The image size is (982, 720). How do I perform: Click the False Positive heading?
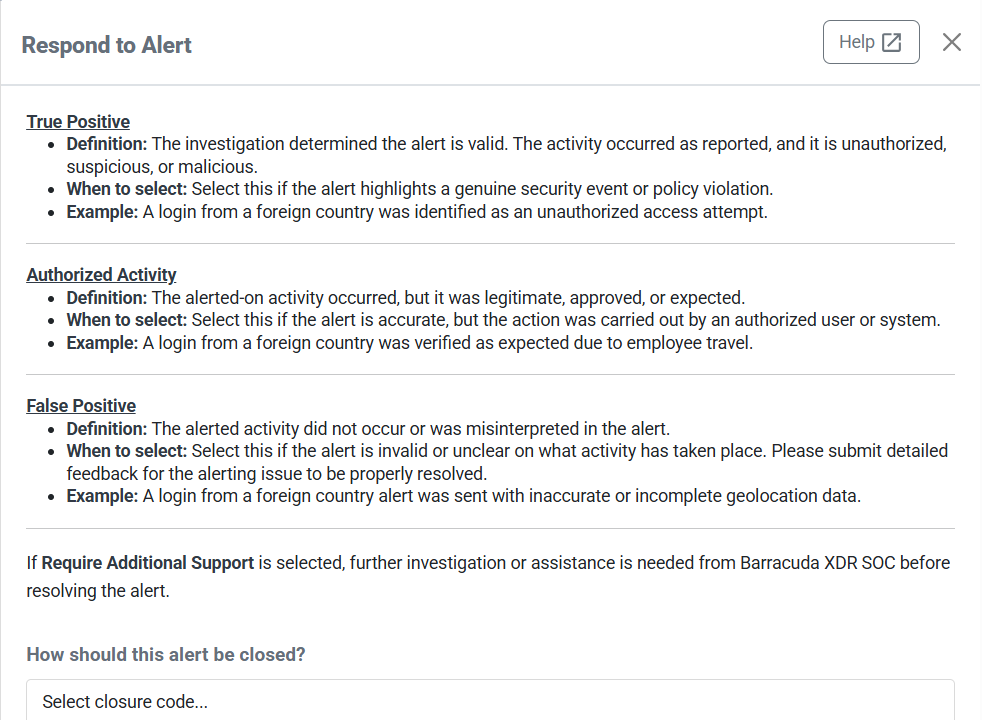click(81, 406)
